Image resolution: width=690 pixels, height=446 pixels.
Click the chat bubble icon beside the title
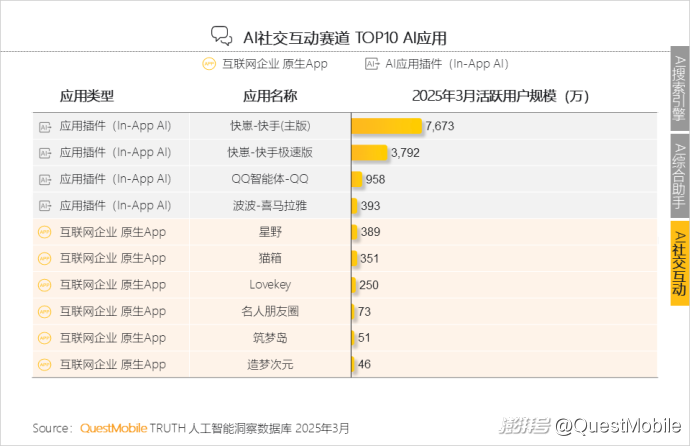click(x=221, y=36)
